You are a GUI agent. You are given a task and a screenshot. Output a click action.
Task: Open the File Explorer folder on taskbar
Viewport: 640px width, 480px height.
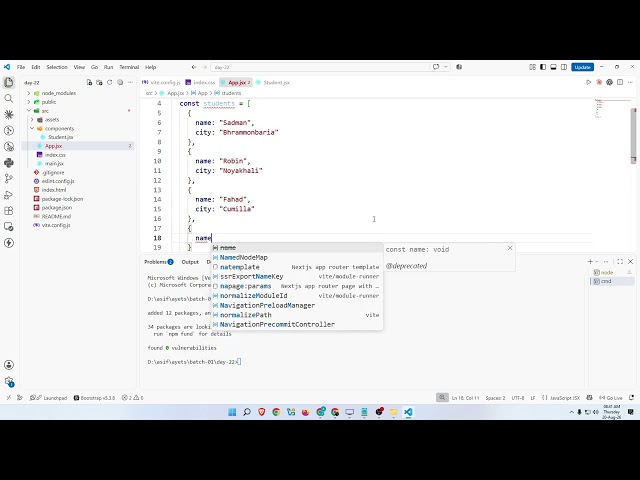coord(393,412)
